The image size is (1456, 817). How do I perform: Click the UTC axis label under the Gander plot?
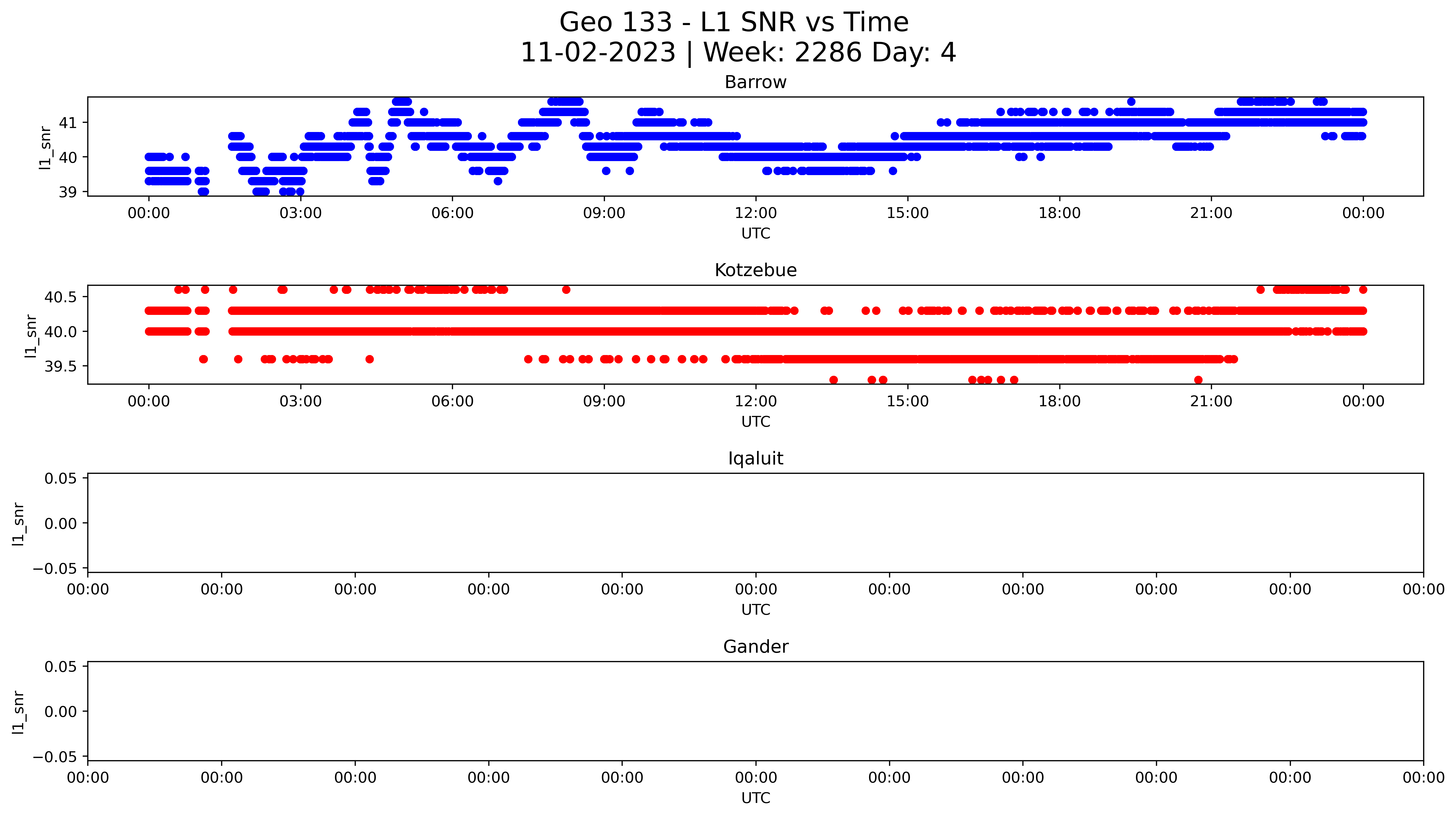pyautogui.click(x=756, y=798)
